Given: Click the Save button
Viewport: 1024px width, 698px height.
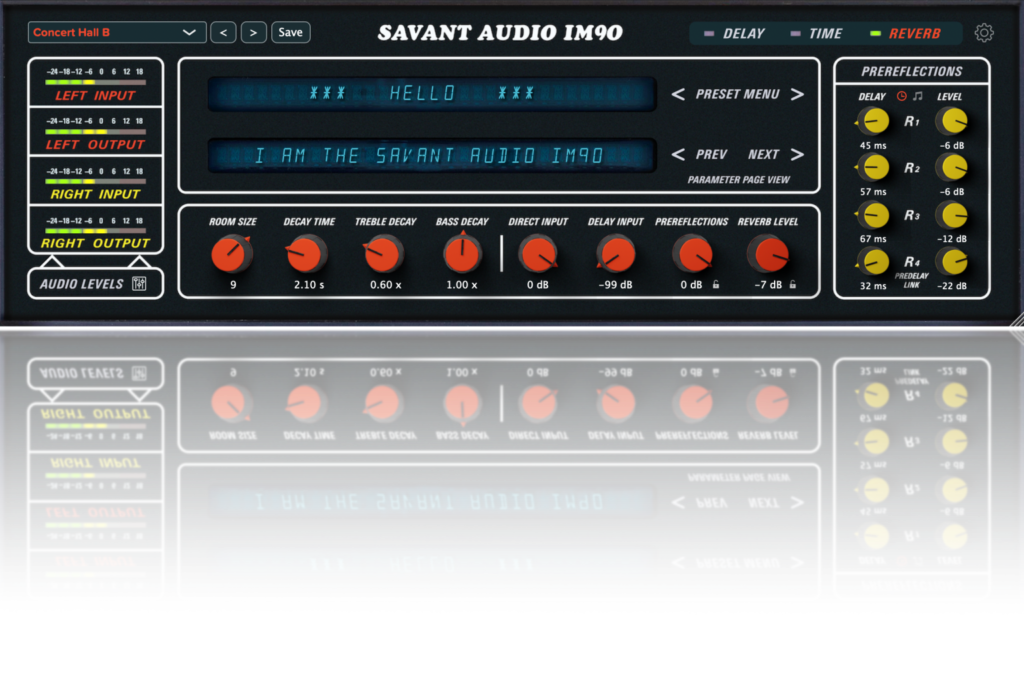Looking at the screenshot, I should 290,33.
